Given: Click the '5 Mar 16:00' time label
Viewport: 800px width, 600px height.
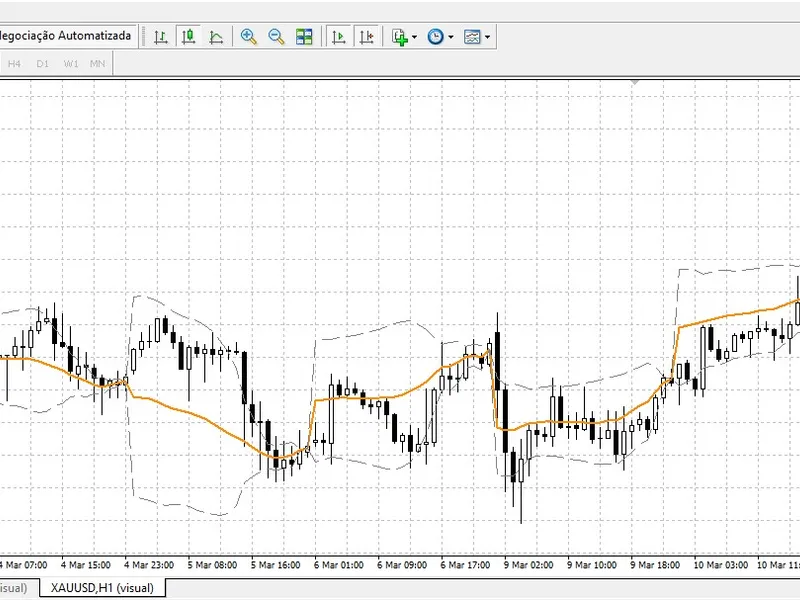Looking at the screenshot, I should 276,565.
